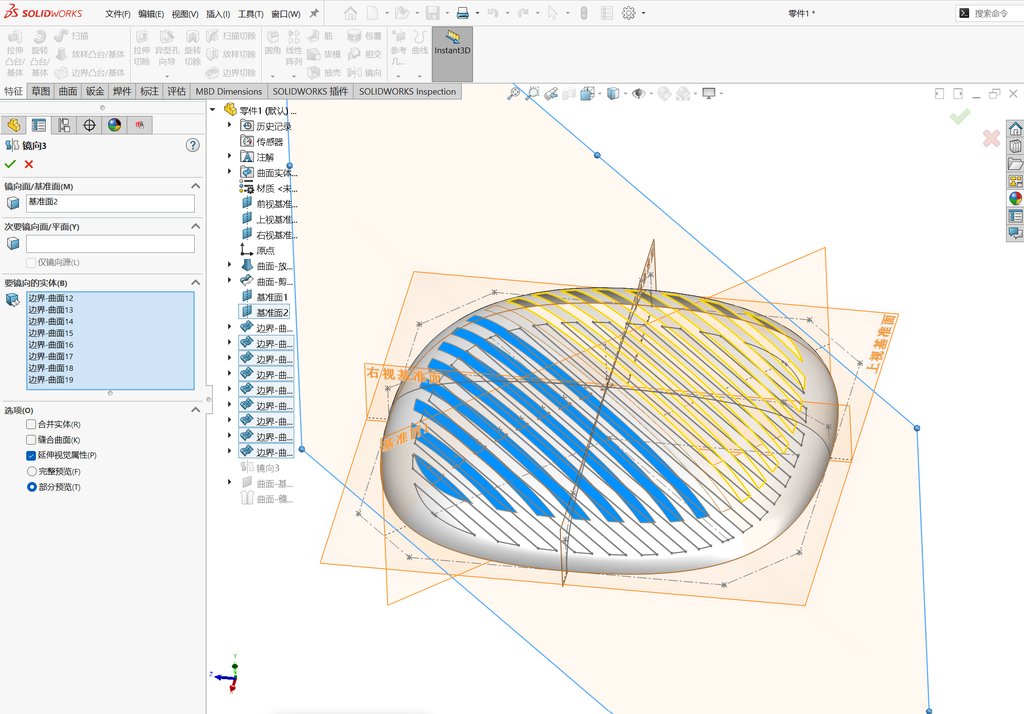This screenshot has width=1024, height=714.
Task: Accept mirror with green checkmark in PropertyManager
Action: [10, 164]
